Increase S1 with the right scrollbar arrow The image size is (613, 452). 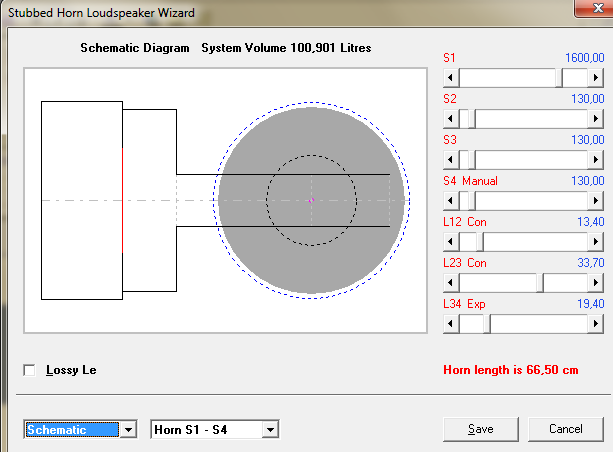(x=595, y=77)
